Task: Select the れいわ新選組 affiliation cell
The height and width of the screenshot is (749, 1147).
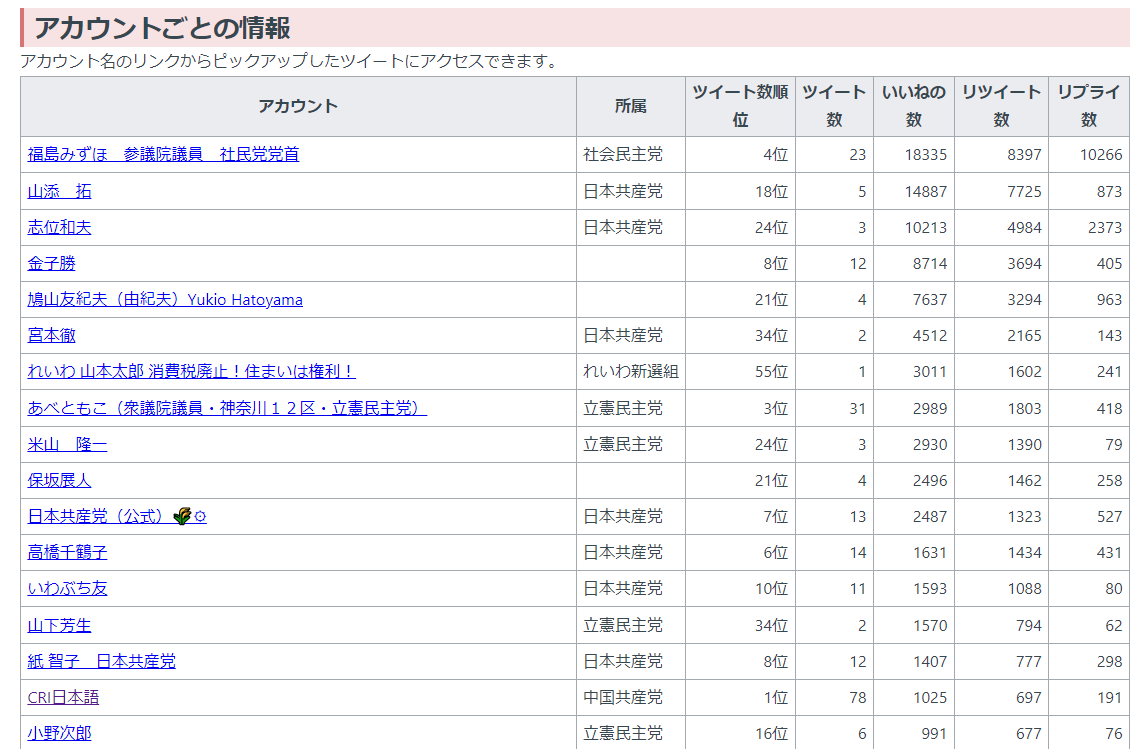Action: coord(631,372)
